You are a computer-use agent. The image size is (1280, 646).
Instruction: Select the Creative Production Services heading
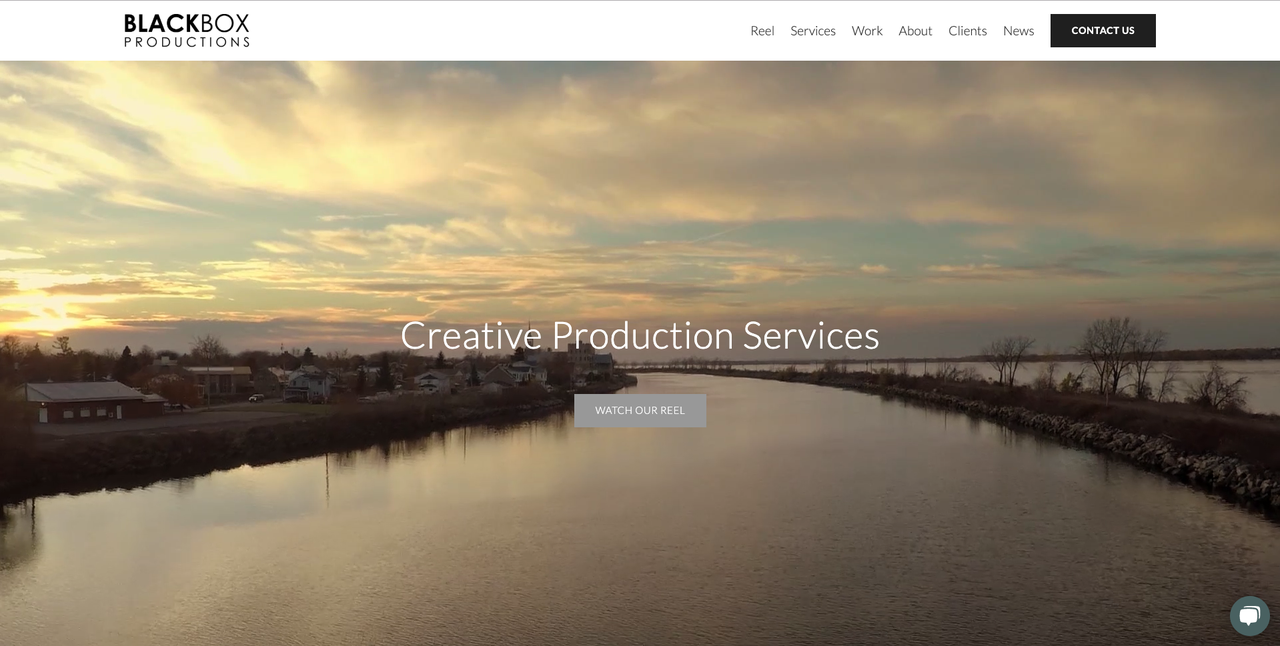click(x=640, y=335)
